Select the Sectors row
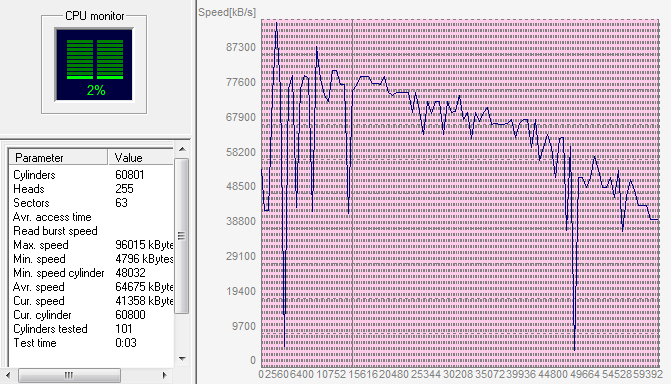This screenshot has height=384, width=671. pos(92,203)
